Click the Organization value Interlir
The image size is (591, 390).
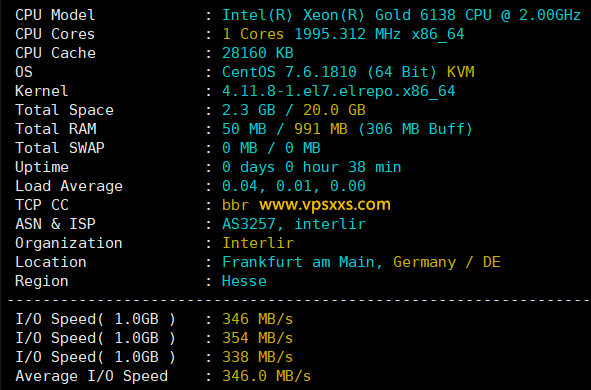pyautogui.click(x=258, y=243)
